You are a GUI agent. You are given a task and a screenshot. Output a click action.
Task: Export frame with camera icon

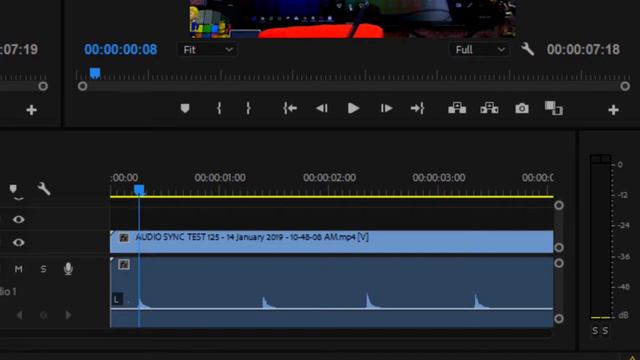click(522, 109)
